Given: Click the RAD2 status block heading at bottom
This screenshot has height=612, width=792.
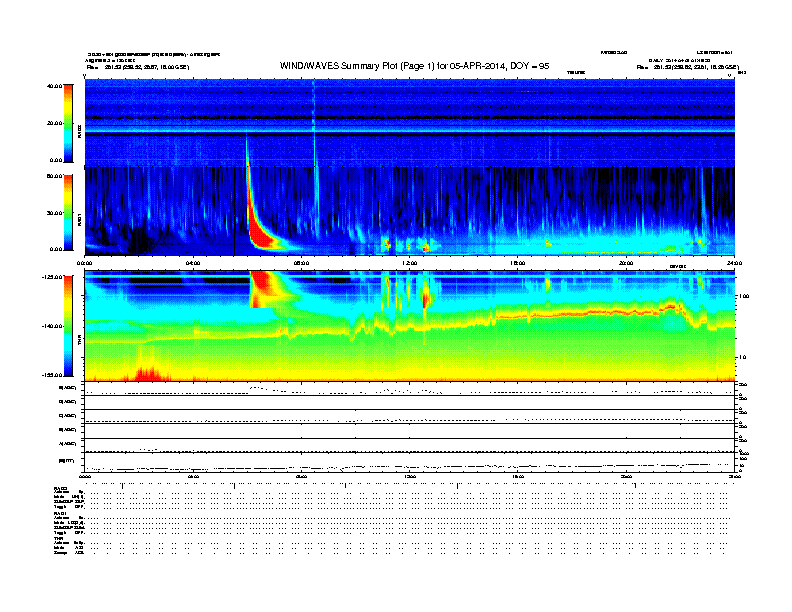Looking at the screenshot, I should (61, 489).
